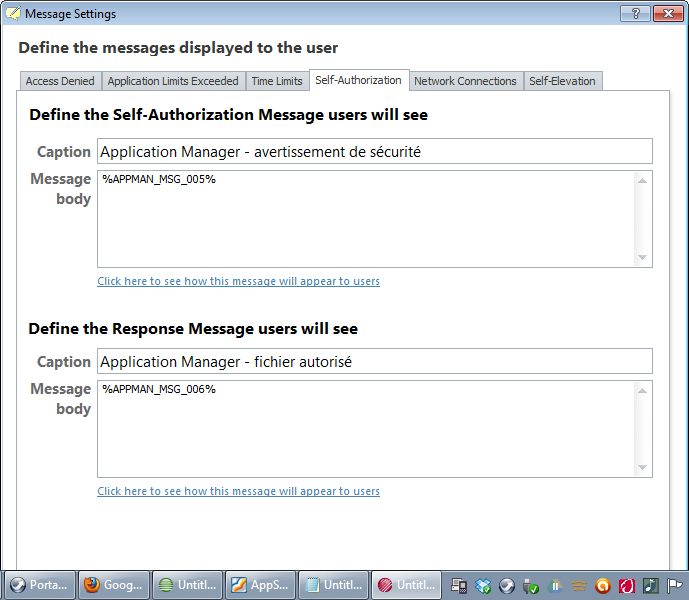Switch to the AppS... taskbar application

260,585
